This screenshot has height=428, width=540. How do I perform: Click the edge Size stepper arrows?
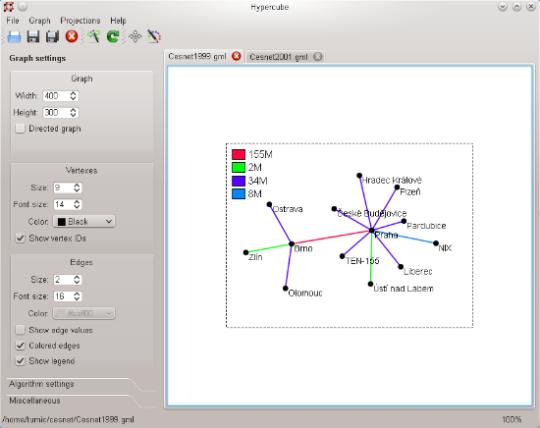[77, 280]
